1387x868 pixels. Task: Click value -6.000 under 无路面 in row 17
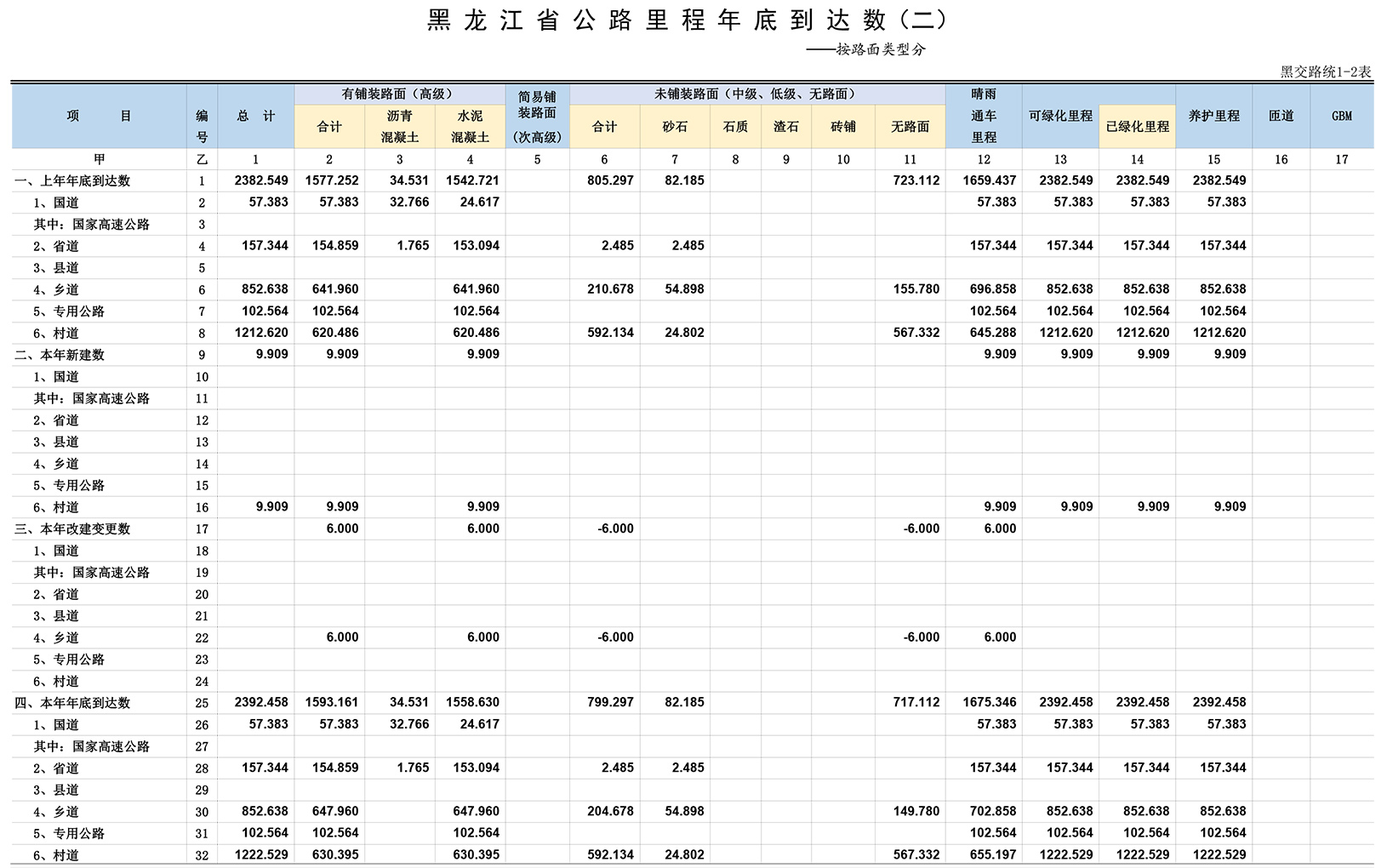922,528
